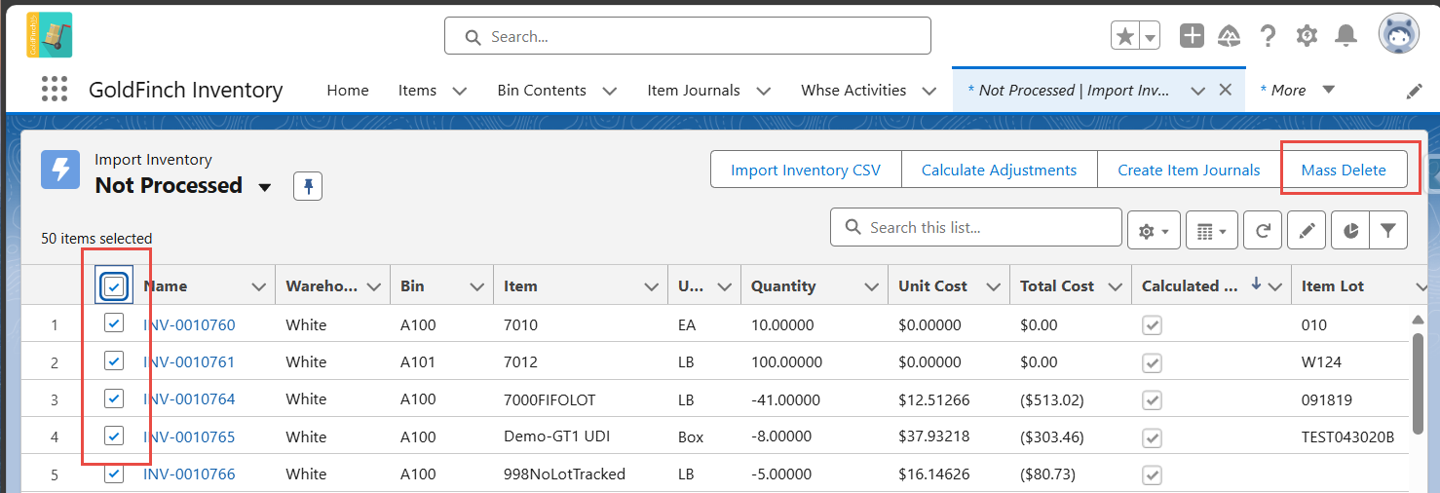Screen dimensions: 1440x493
Task: Open the INV-0010760 record link
Action: pyautogui.click(x=189, y=325)
